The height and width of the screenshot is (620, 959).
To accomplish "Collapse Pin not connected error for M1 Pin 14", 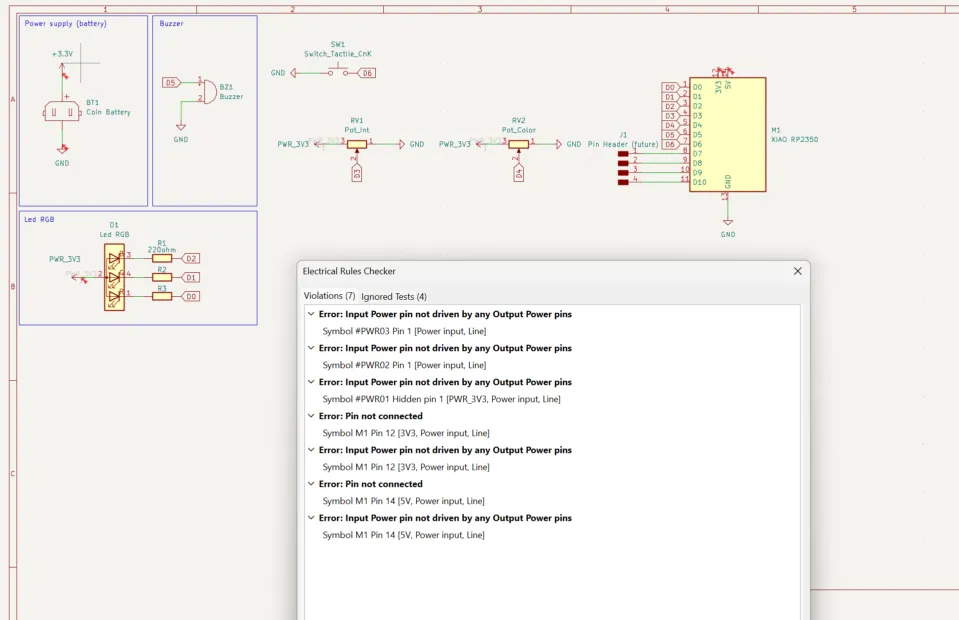I will click(311, 484).
